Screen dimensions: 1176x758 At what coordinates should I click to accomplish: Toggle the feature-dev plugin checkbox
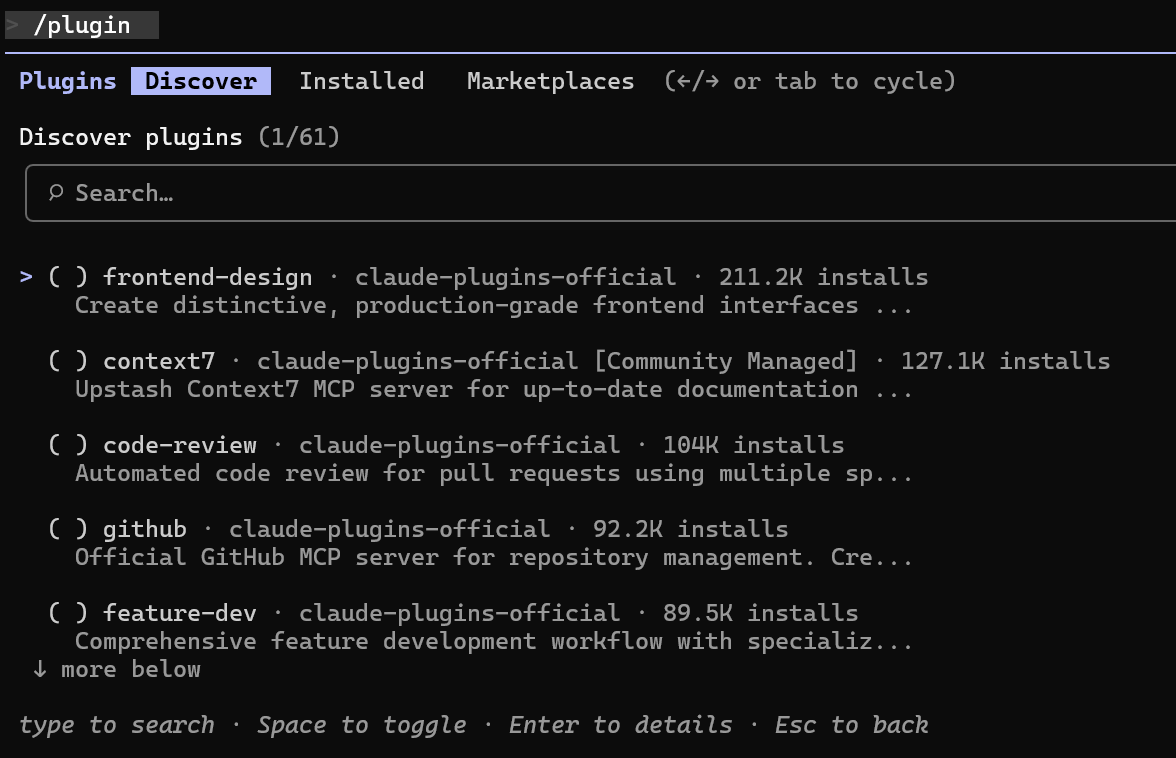coord(68,613)
